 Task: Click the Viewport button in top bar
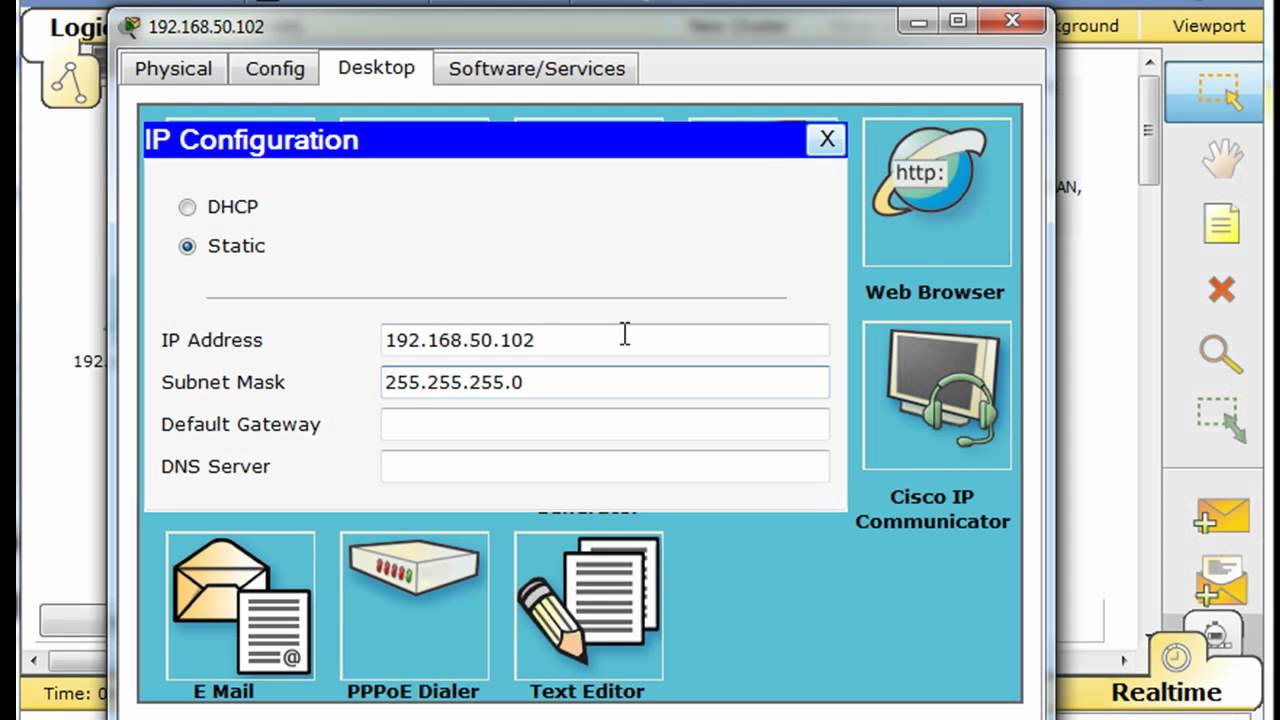pyautogui.click(x=1209, y=26)
